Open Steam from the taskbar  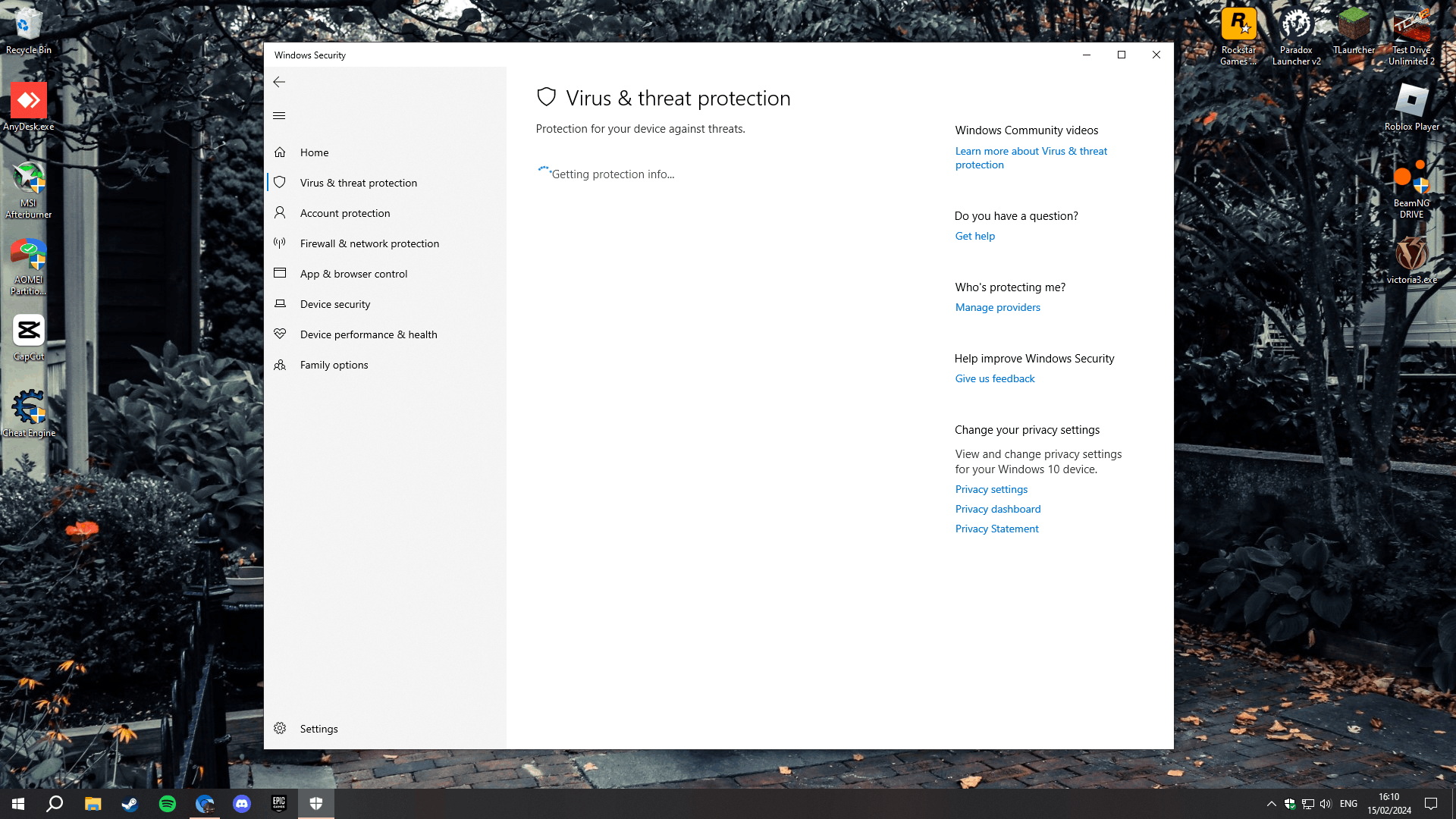point(130,804)
